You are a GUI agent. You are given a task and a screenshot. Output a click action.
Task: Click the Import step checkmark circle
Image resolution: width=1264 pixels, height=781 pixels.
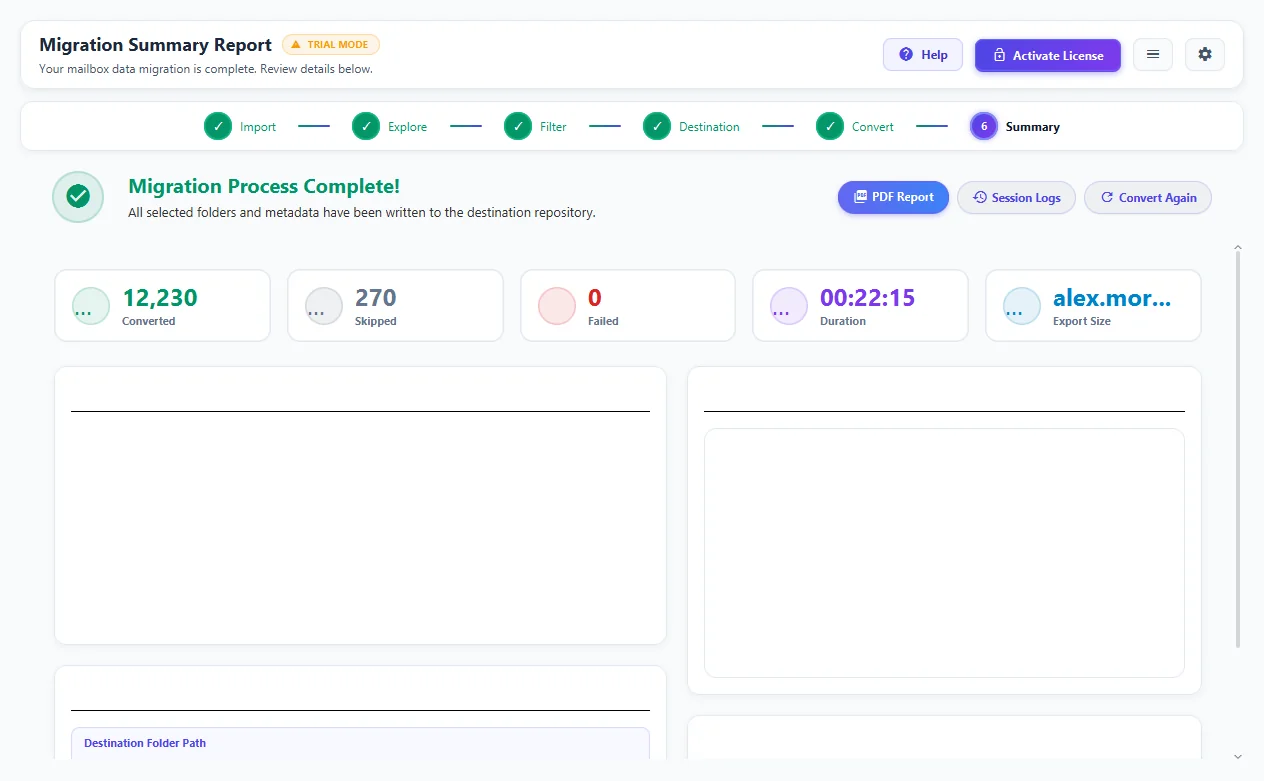click(218, 126)
